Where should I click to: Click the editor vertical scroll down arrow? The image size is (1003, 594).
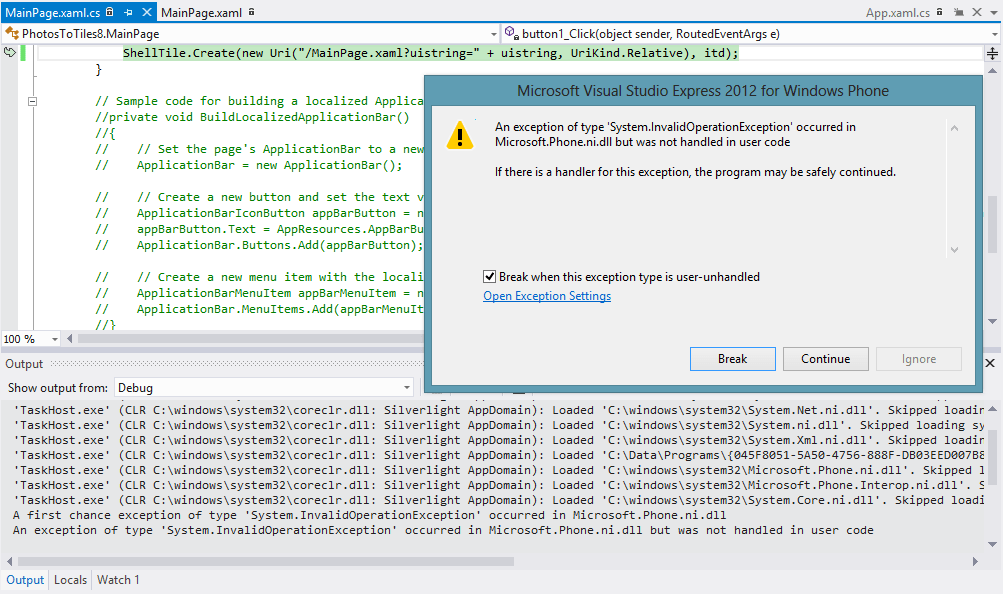(x=992, y=322)
